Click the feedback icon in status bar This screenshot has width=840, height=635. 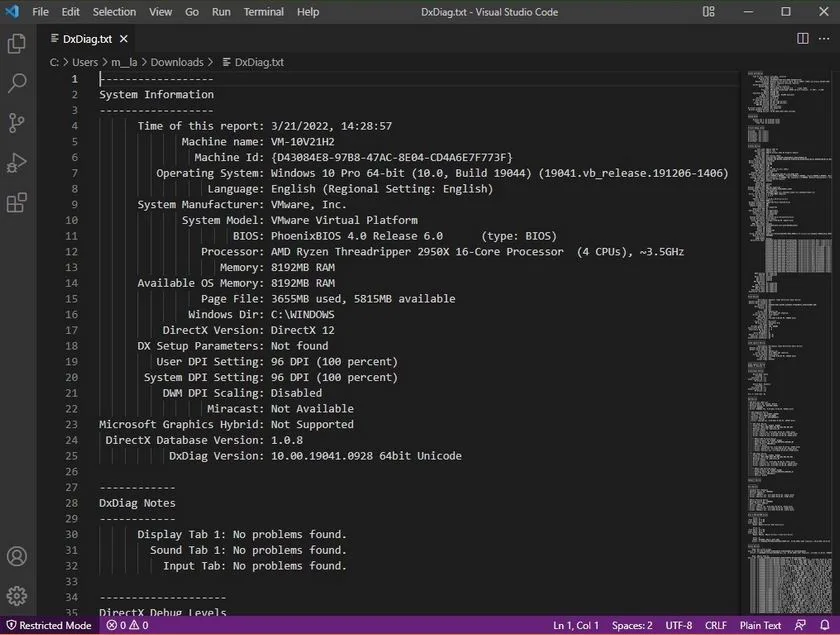pos(800,625)
